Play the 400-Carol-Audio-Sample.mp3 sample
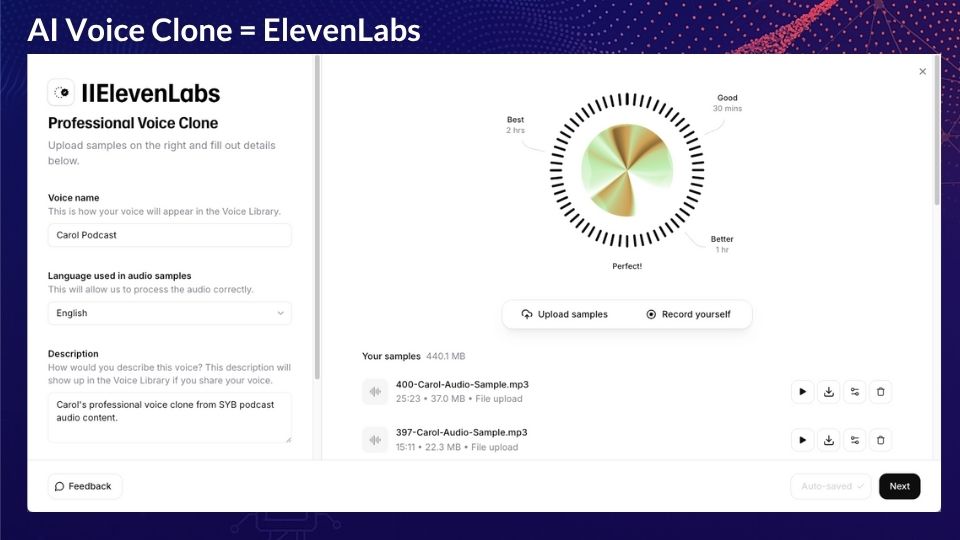 pos(802,392)
